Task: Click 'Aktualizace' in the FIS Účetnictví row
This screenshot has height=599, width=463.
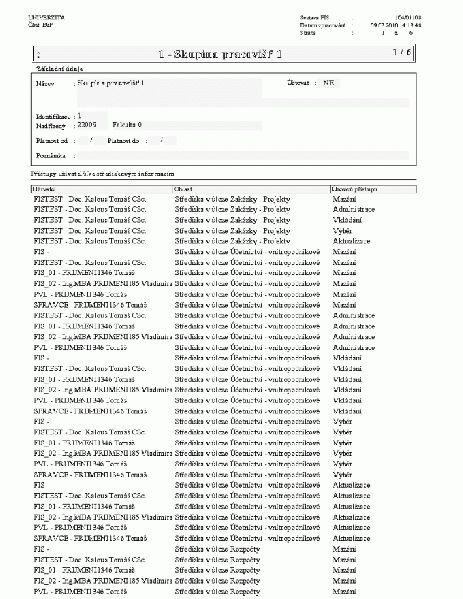Action: (351, 485)
